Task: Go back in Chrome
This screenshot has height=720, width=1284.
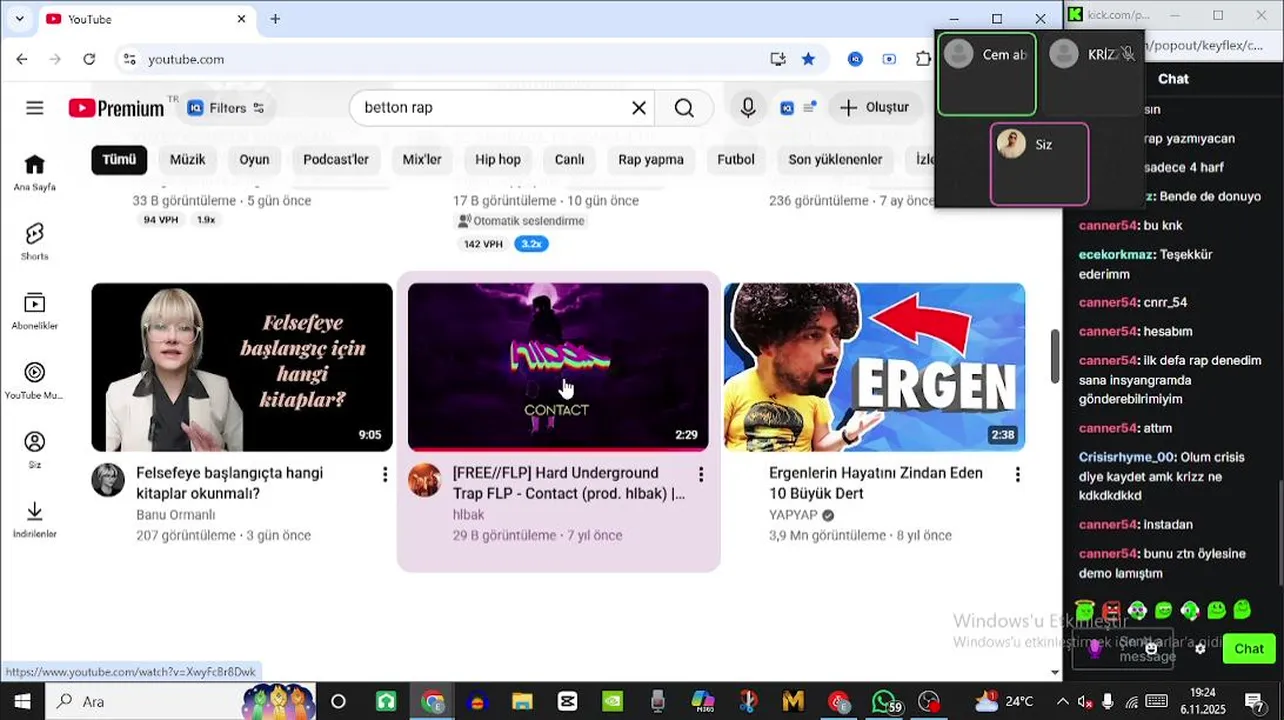Action: coord(22,59)
